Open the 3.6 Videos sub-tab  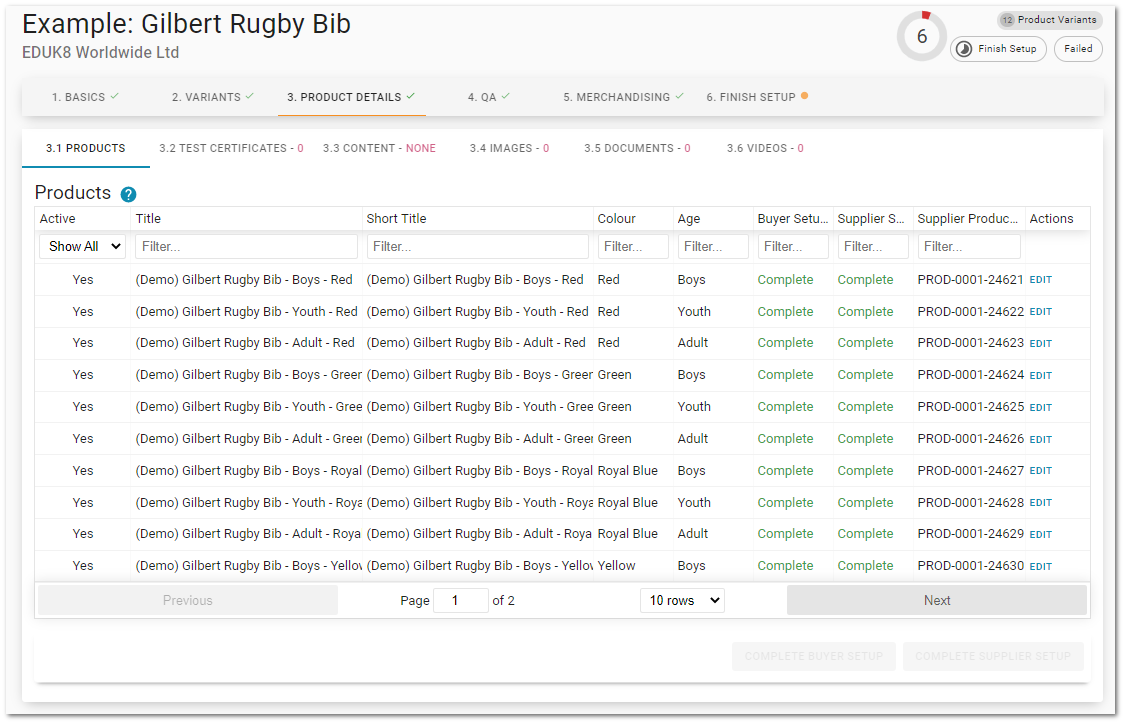point(765,149)
